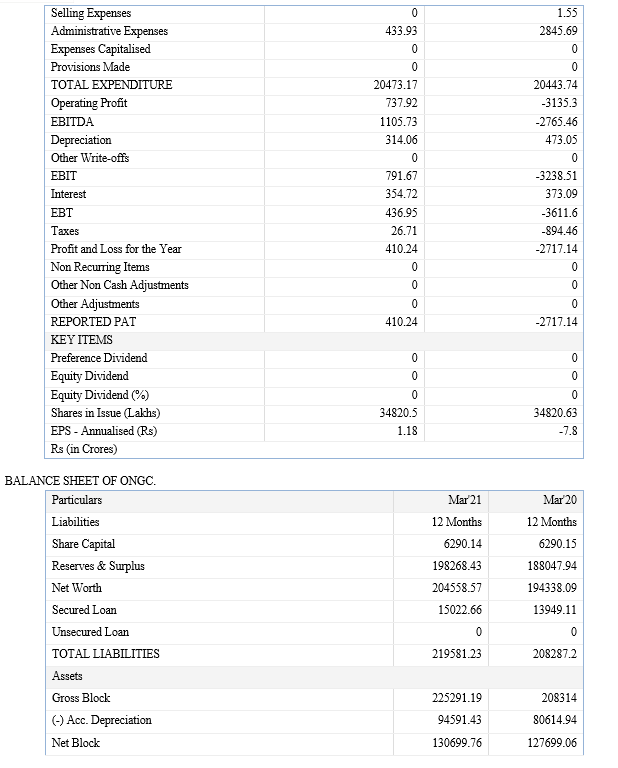This screenshot has height=768, width=618.
Task: Select the Net Worth value 204558.57
Action: 456,588
